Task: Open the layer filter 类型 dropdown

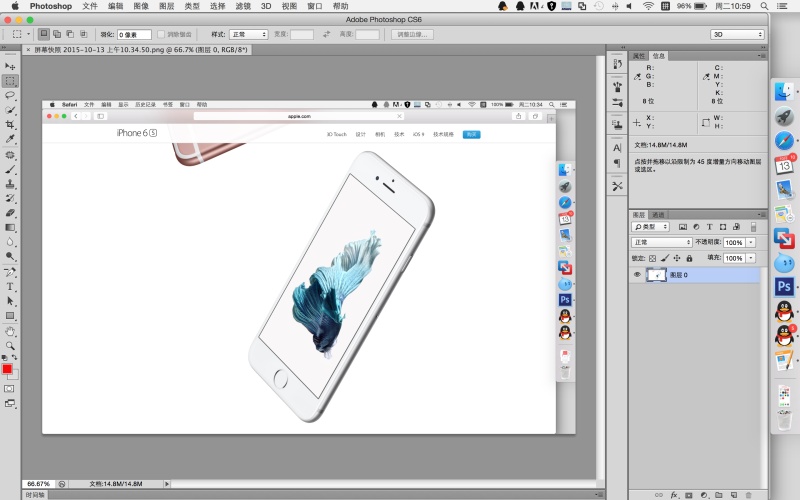Action: click(x=650, y=227)
